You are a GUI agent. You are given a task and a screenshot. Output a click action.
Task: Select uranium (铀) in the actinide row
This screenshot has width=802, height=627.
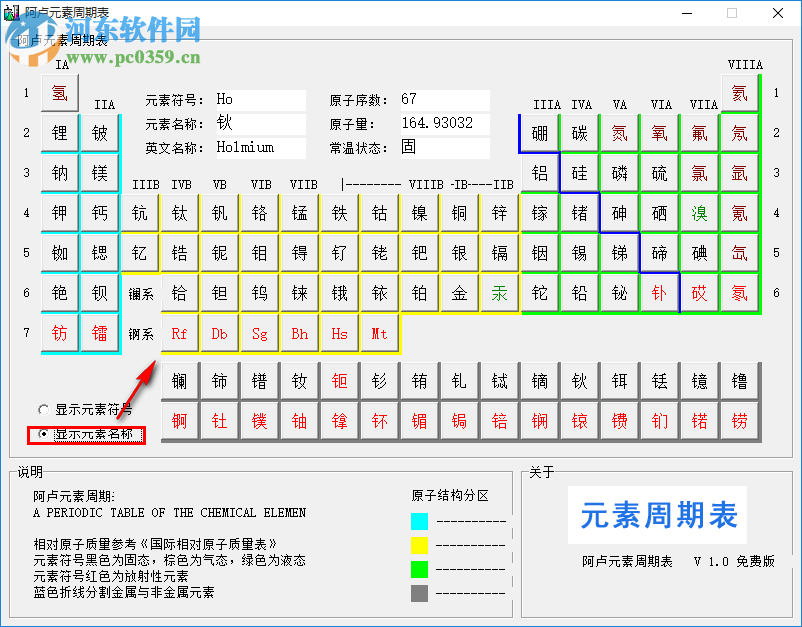300,420
